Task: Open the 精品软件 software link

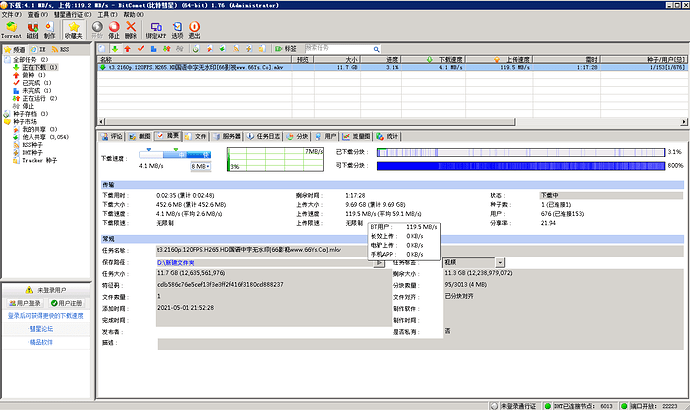Action: point(41,342)
